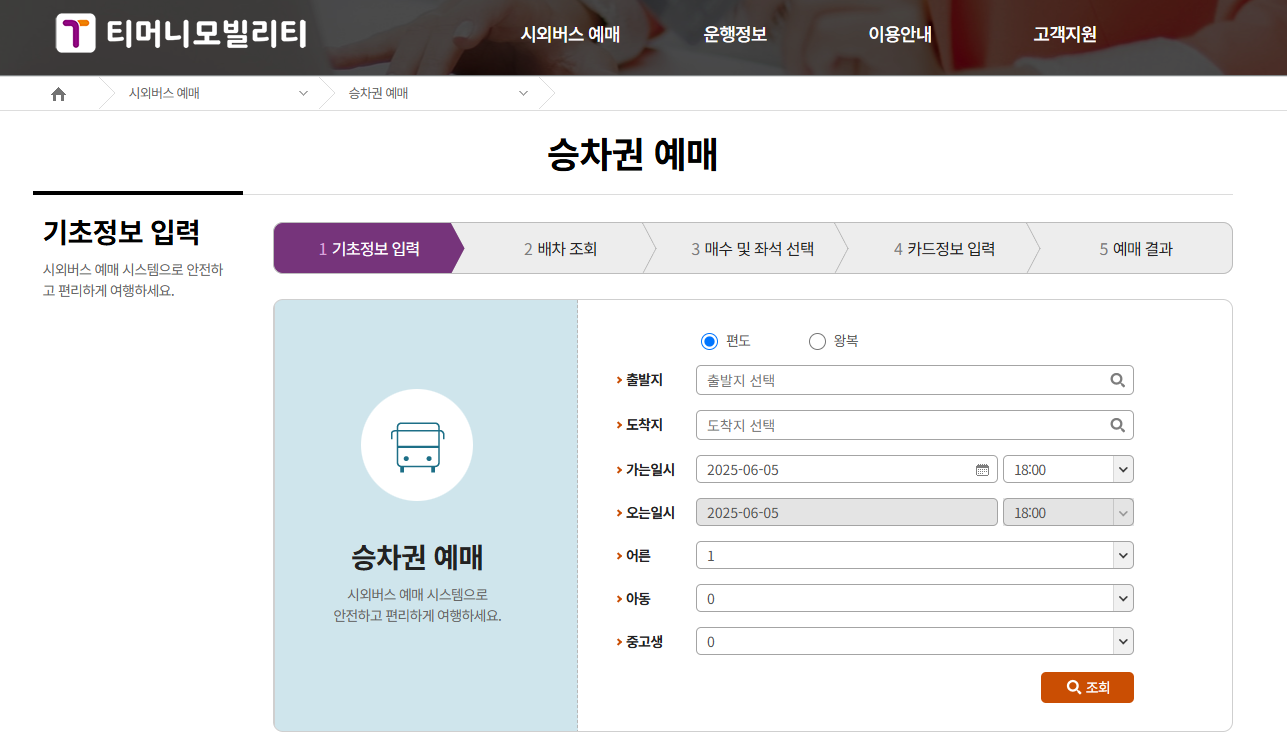Select the 편도 one-way radio button
This screenshot has height=750, width=1287.
coord(707,340)
